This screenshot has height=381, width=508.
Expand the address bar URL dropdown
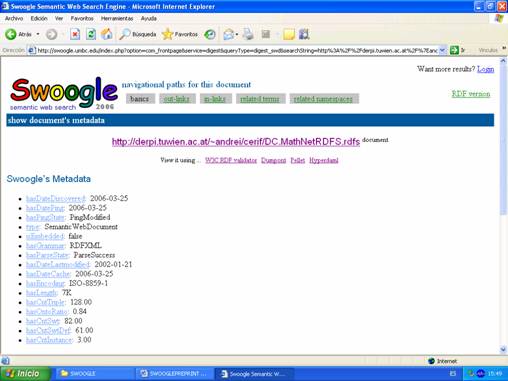coord(442,50)
